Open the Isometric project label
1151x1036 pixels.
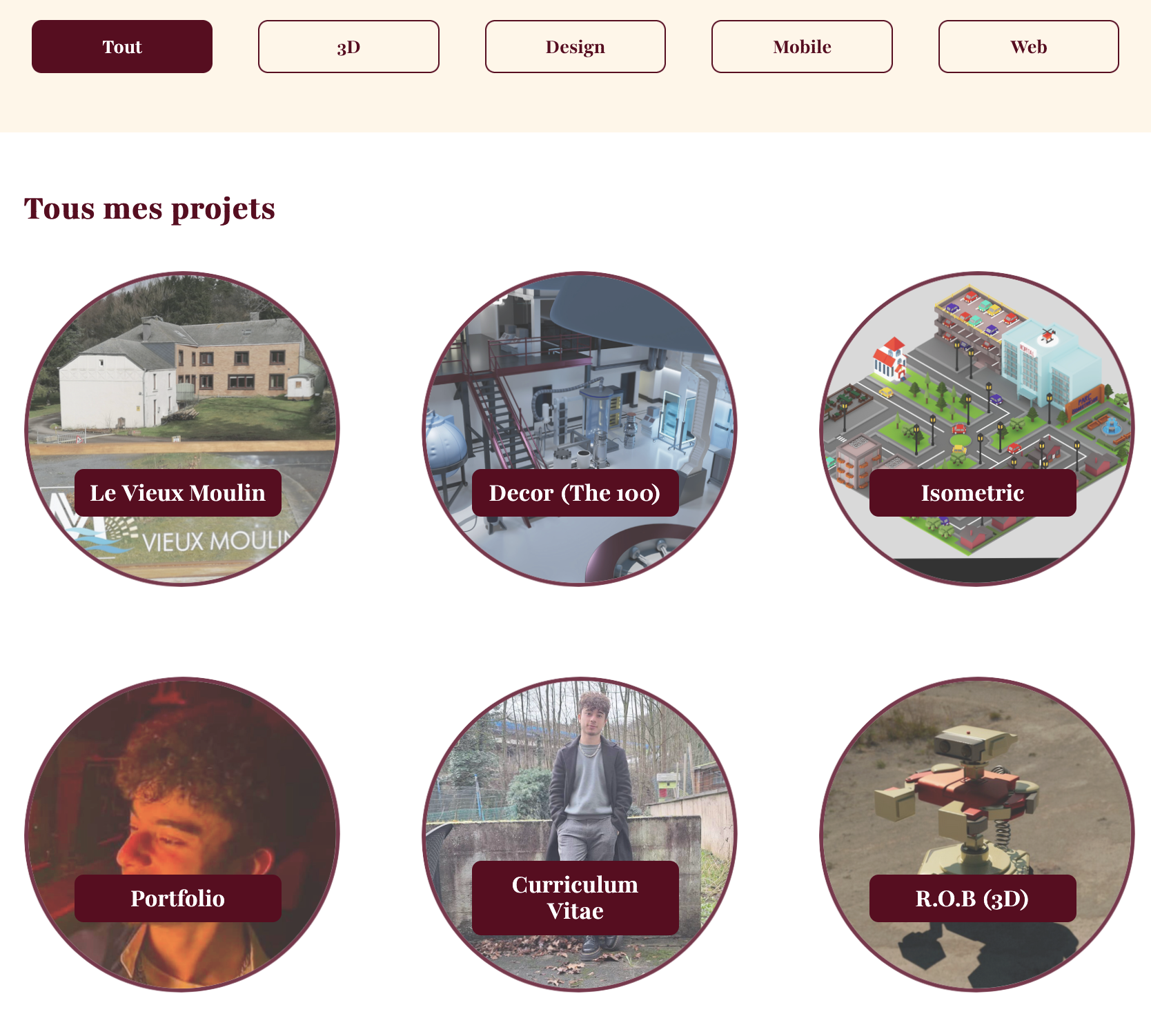pyautogui.click(x=973, y=492)
